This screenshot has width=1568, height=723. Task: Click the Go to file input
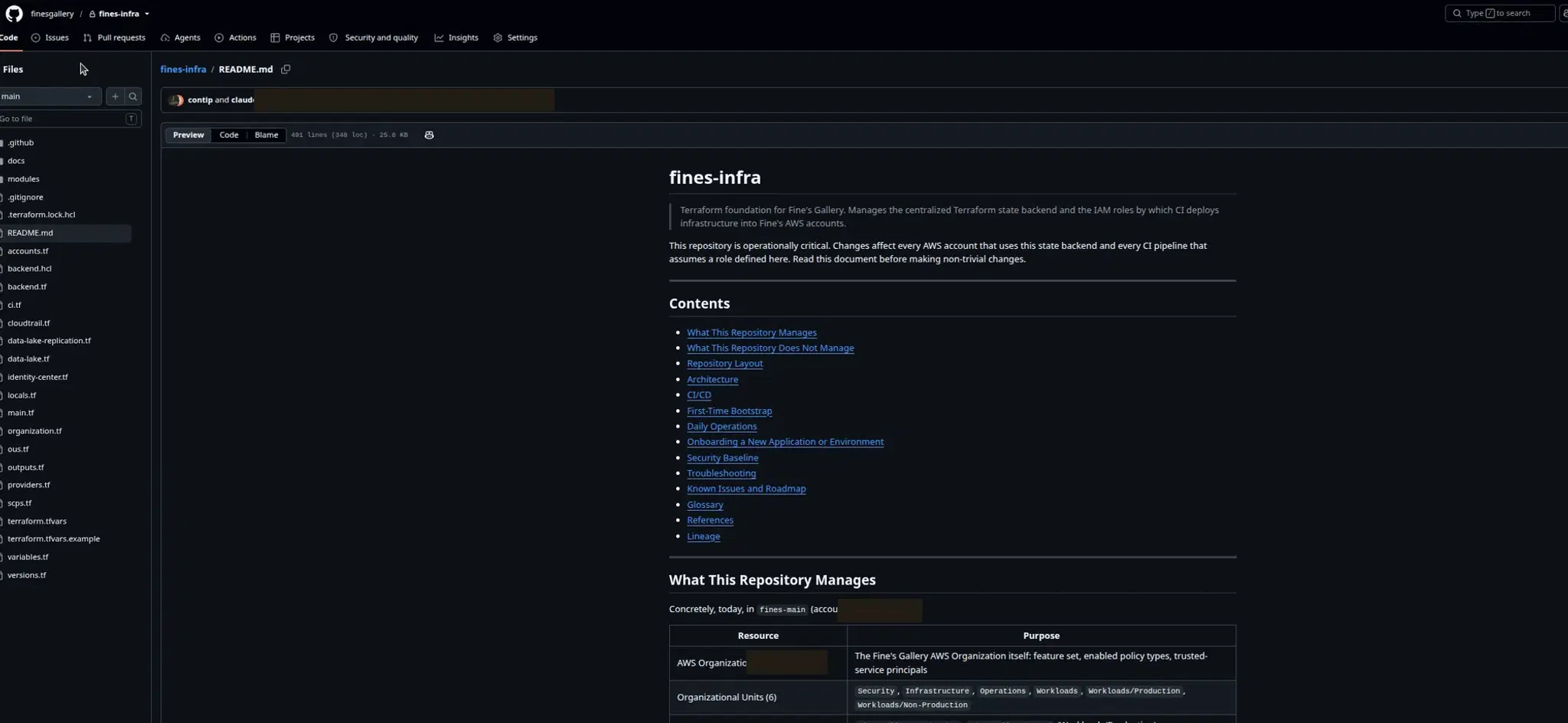[69, 119]
